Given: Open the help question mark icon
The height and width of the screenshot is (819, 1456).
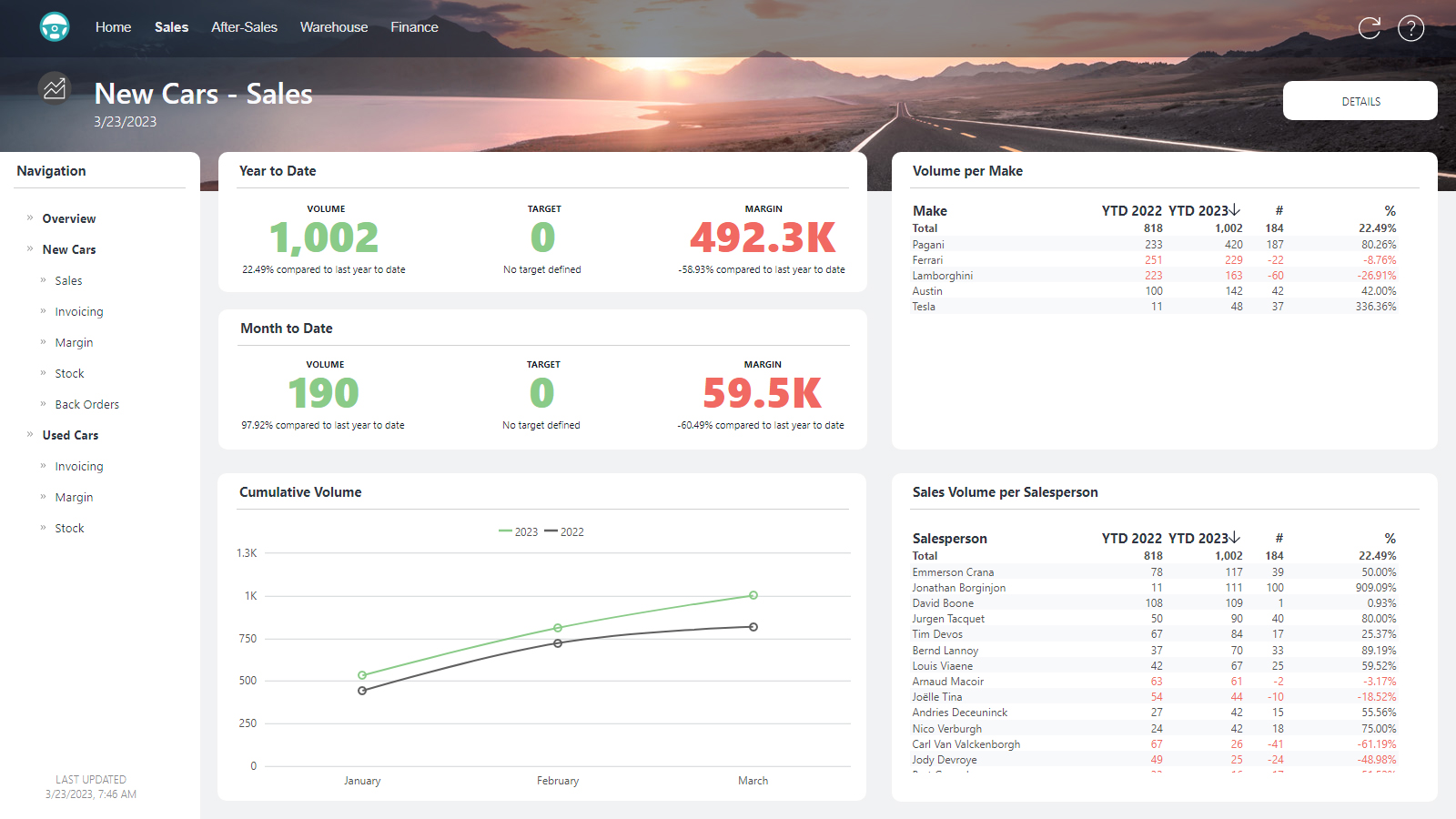Looking at the screenshot, I should point(1411,28).
